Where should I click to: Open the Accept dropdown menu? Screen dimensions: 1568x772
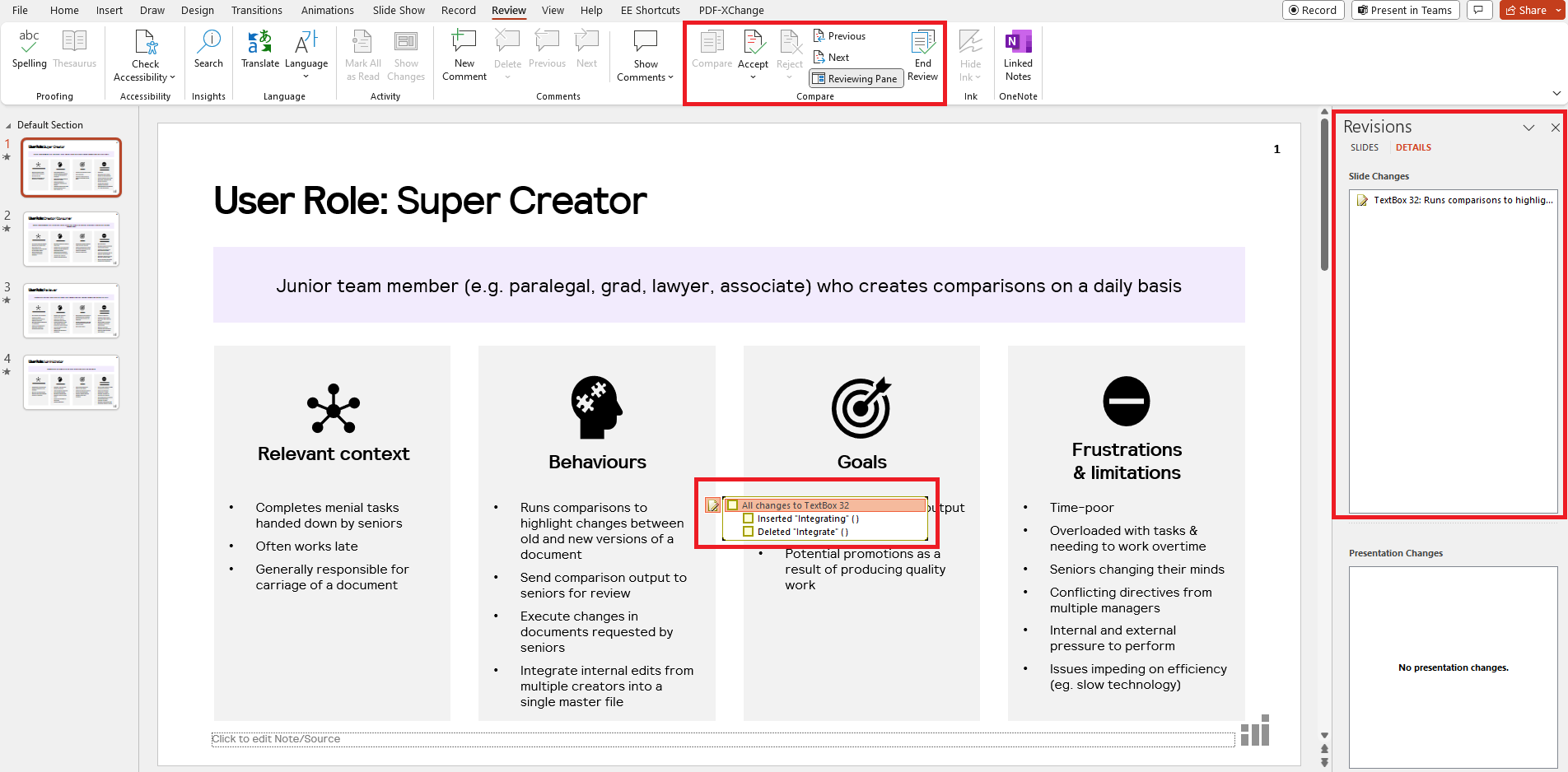[753, 76]
